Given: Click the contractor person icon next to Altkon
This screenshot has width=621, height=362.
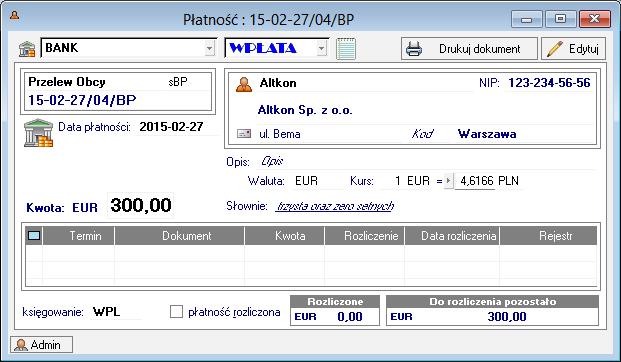Looking at the screenshot, I should pyautogui.click(x=244, y=84).
